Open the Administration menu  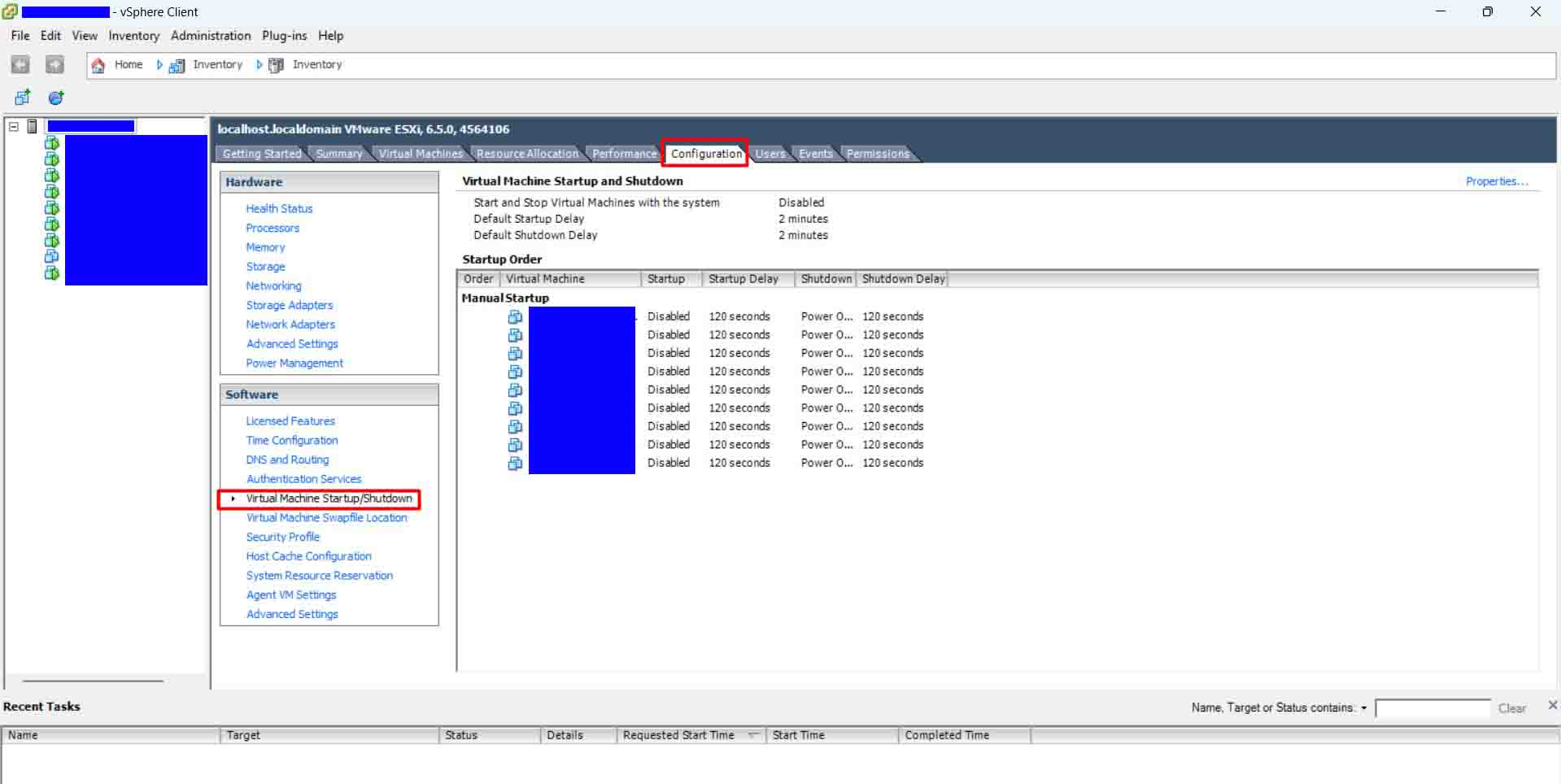point(211,36)
